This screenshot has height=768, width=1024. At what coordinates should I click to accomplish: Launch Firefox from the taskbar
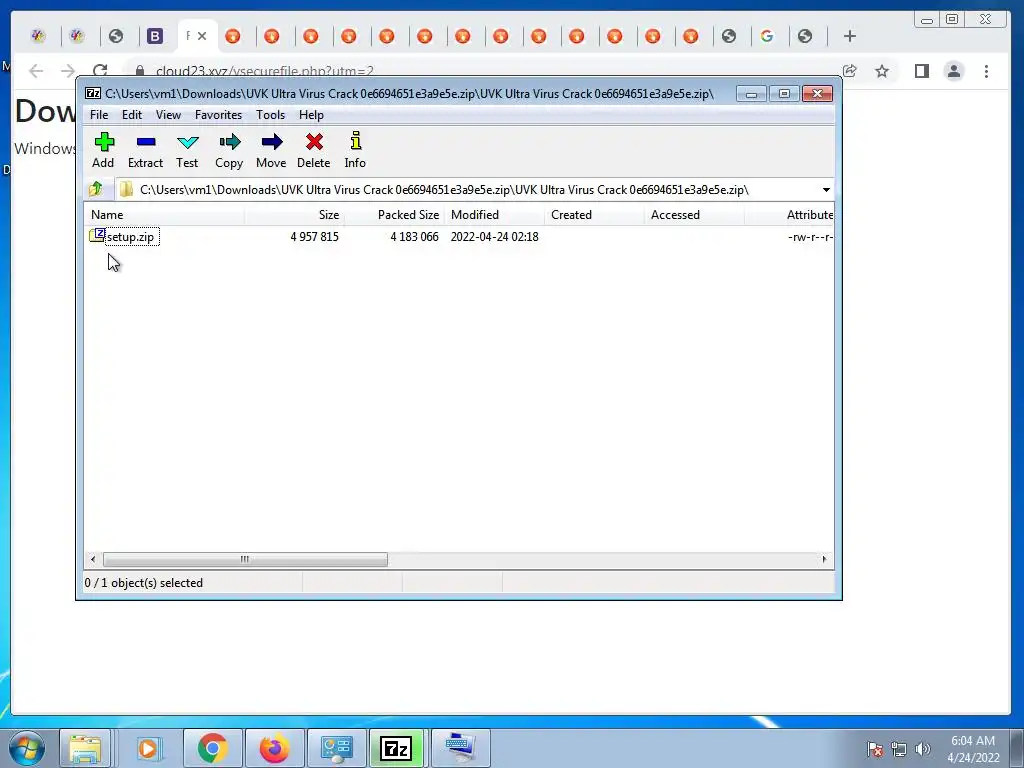coord(274,748)
